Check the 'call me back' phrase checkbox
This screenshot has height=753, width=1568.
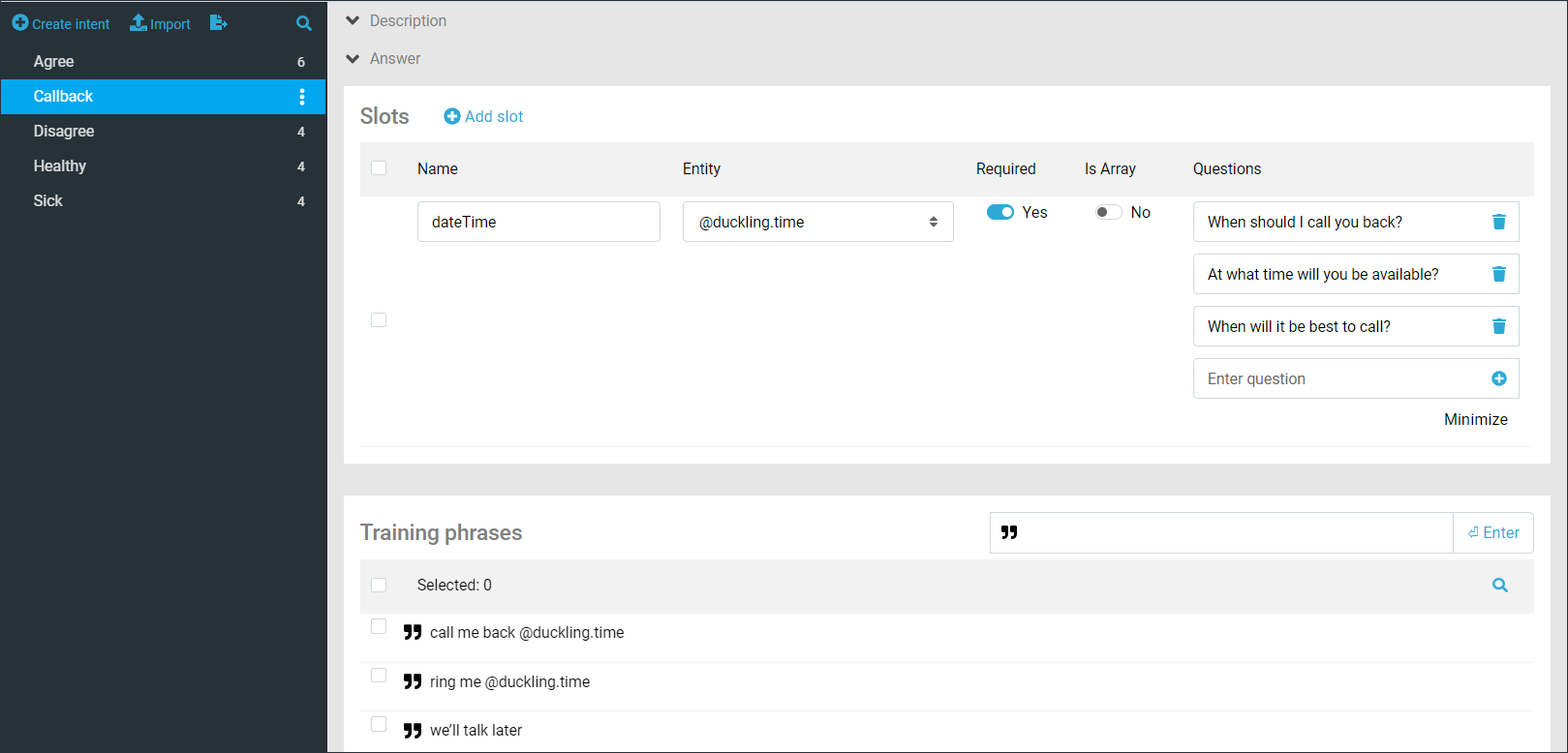pos(379,627)
